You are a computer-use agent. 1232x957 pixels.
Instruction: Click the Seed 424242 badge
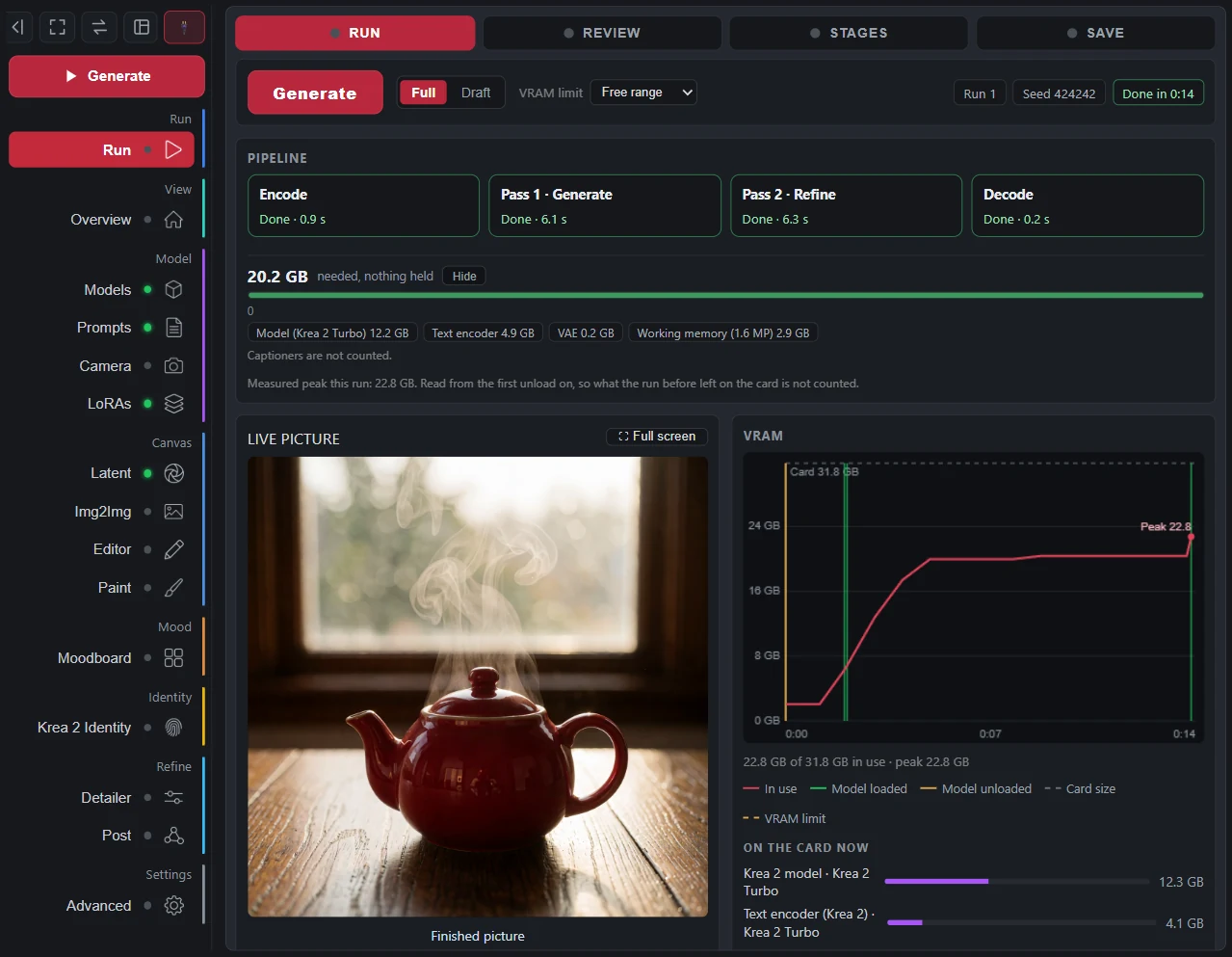point(1059,93)
